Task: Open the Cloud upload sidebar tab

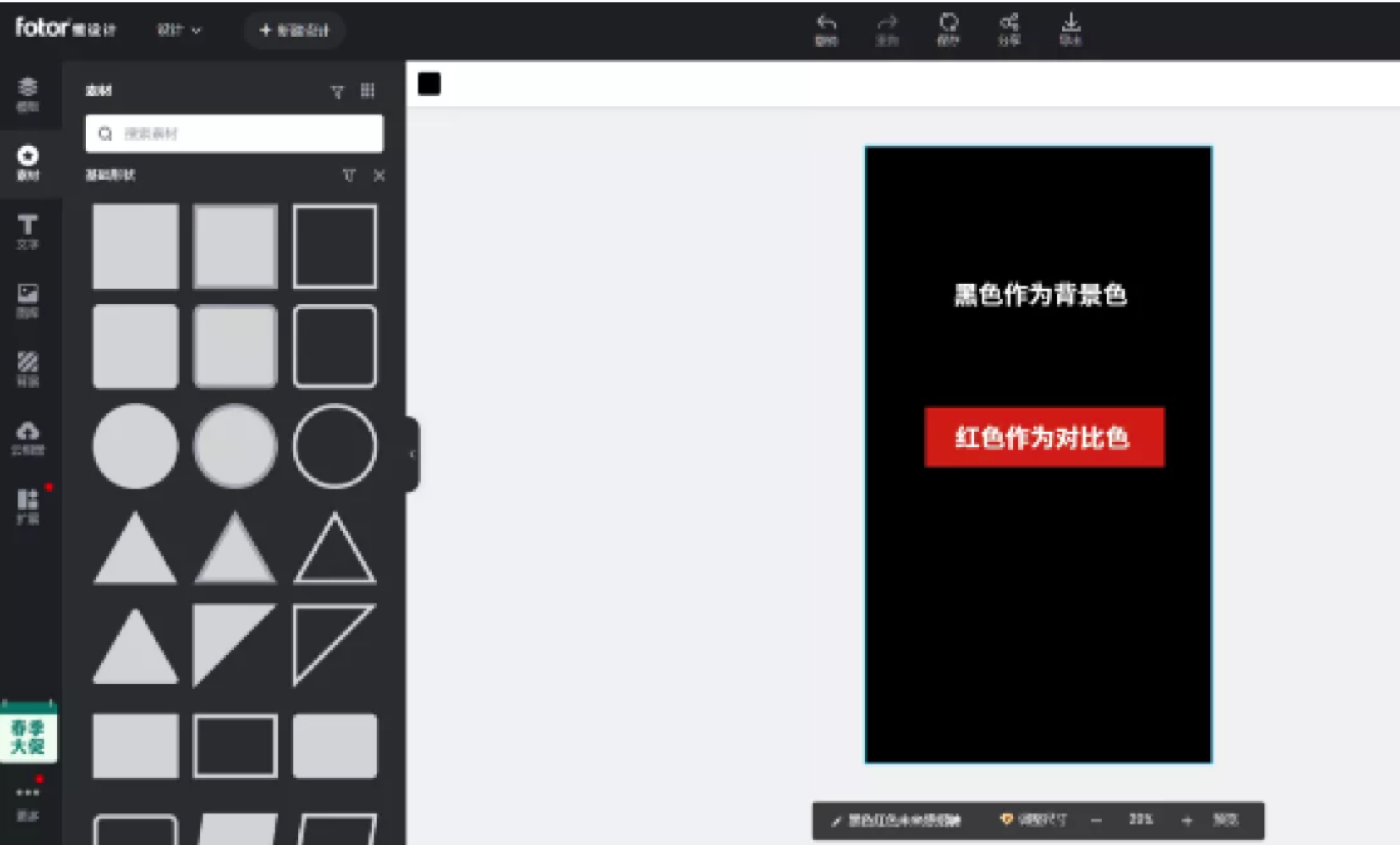Action: 28,437
